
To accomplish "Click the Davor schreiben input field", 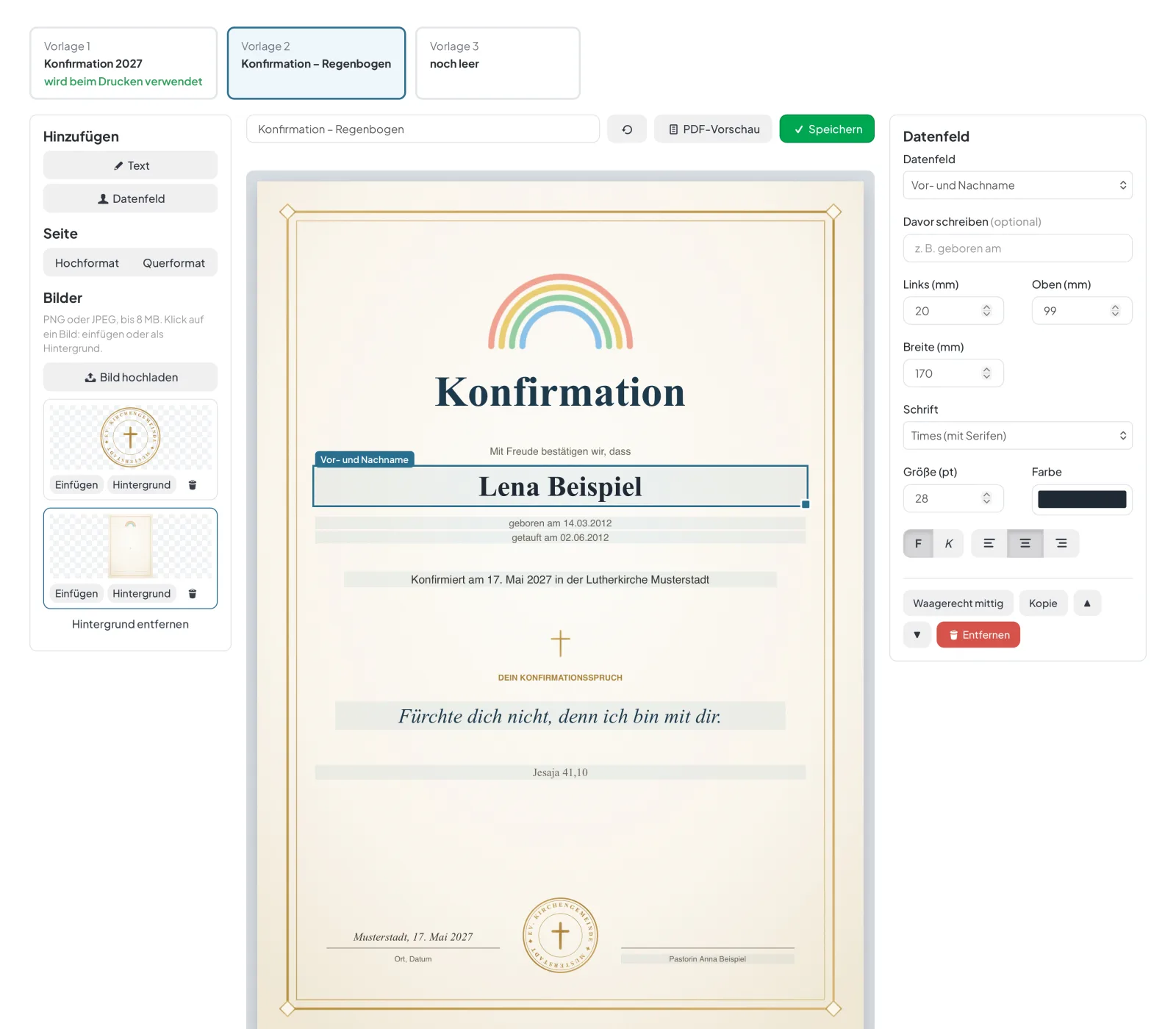I will click(x=1017, y=248).
